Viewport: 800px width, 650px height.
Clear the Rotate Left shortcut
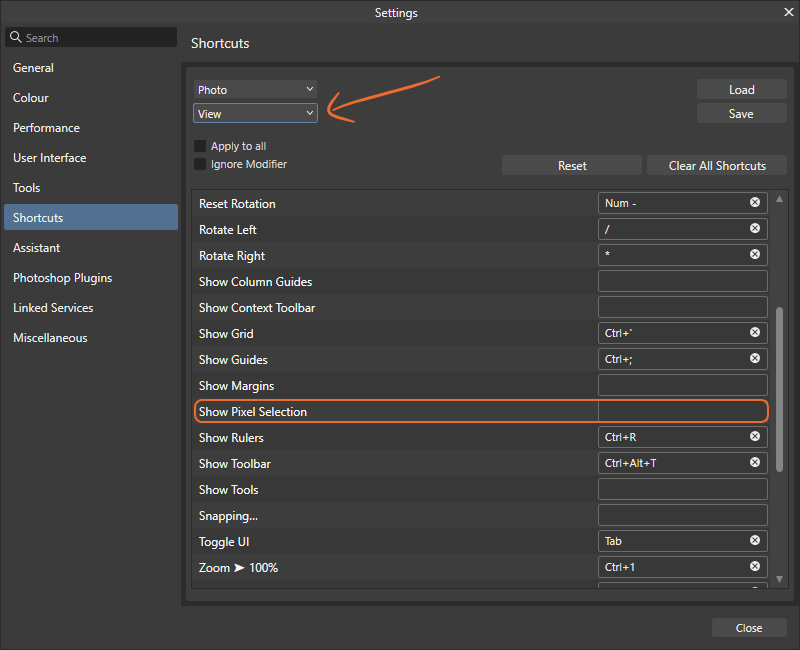[755, 228]
